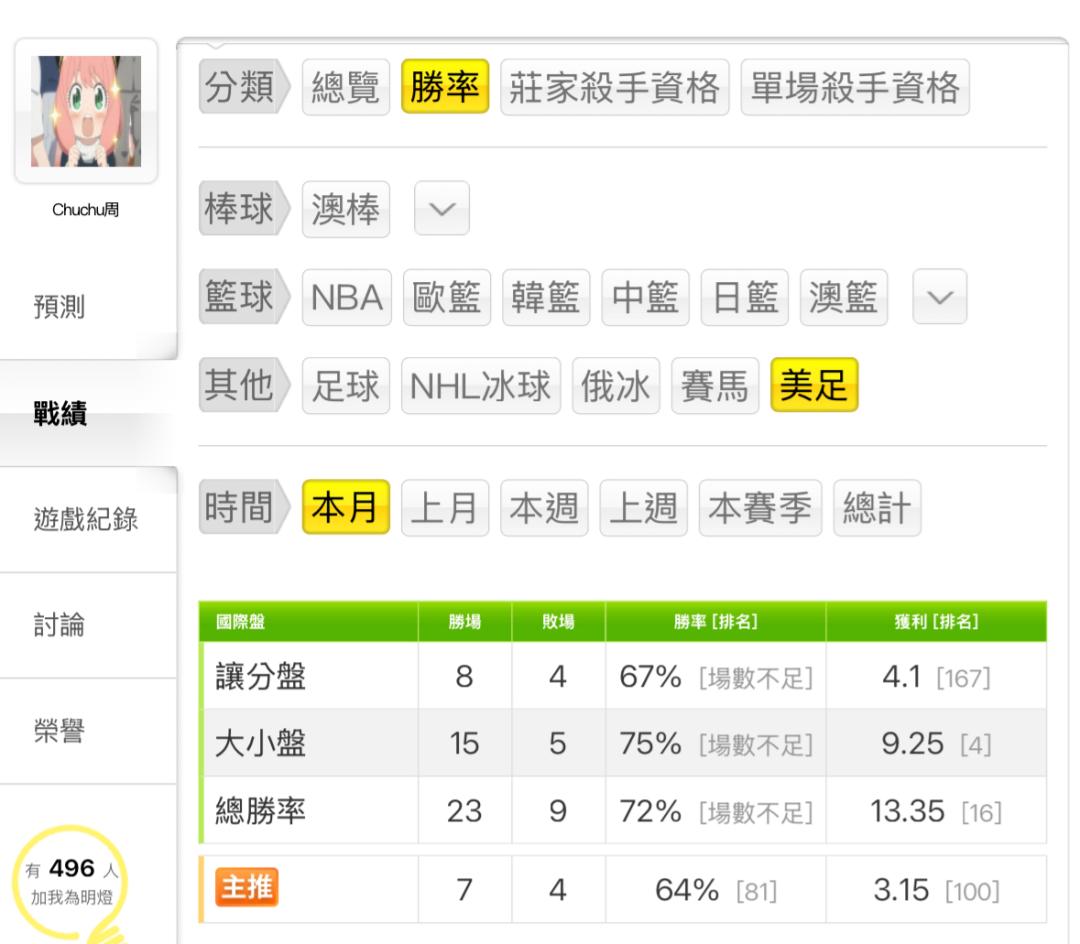This screenshot has width=1080, height=944.
Task: Set time range to 上月
Action: coord(445,508)
